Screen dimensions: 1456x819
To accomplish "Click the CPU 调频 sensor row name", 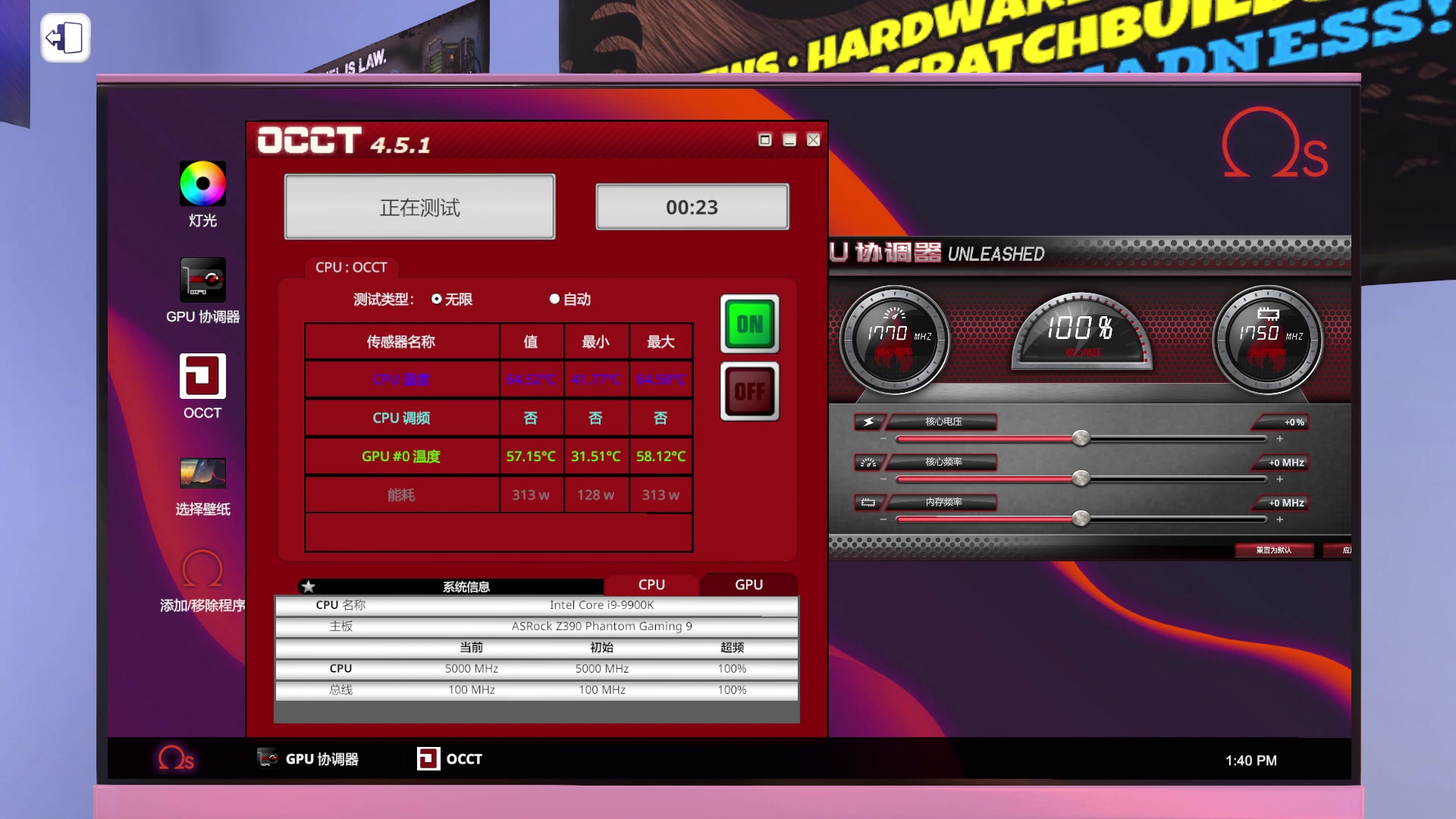I will click(401, 418).
